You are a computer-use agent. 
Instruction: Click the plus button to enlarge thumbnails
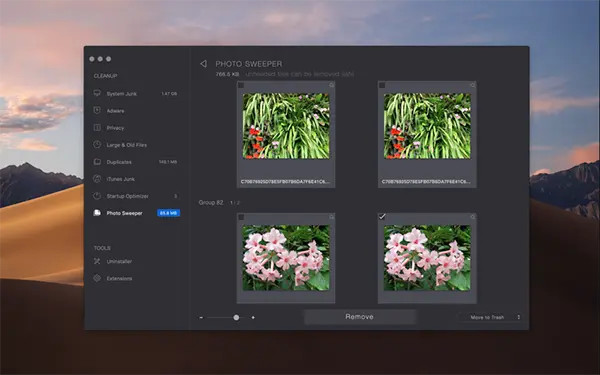253,317
